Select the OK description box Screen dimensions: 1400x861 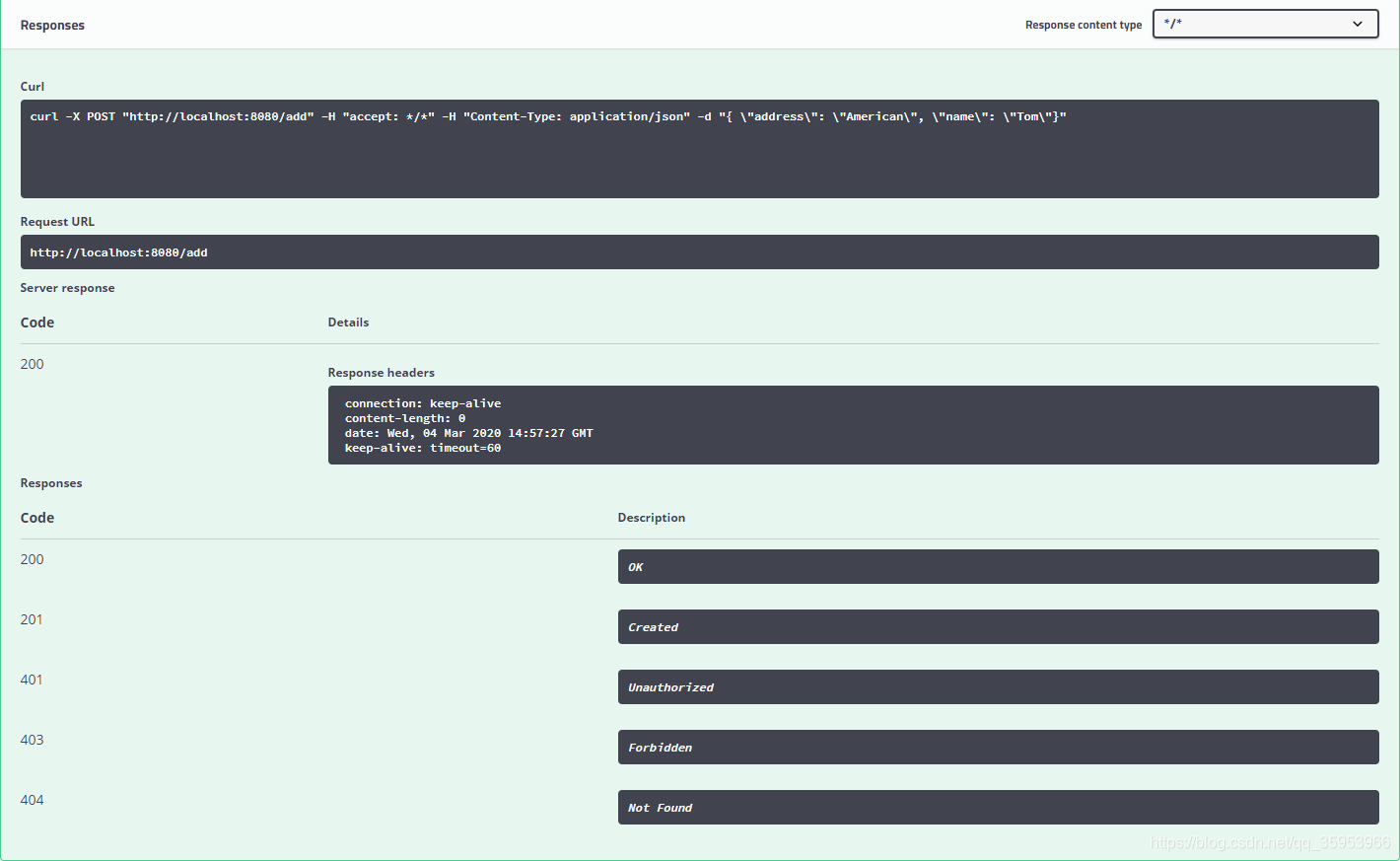click(x=998, y=567)
